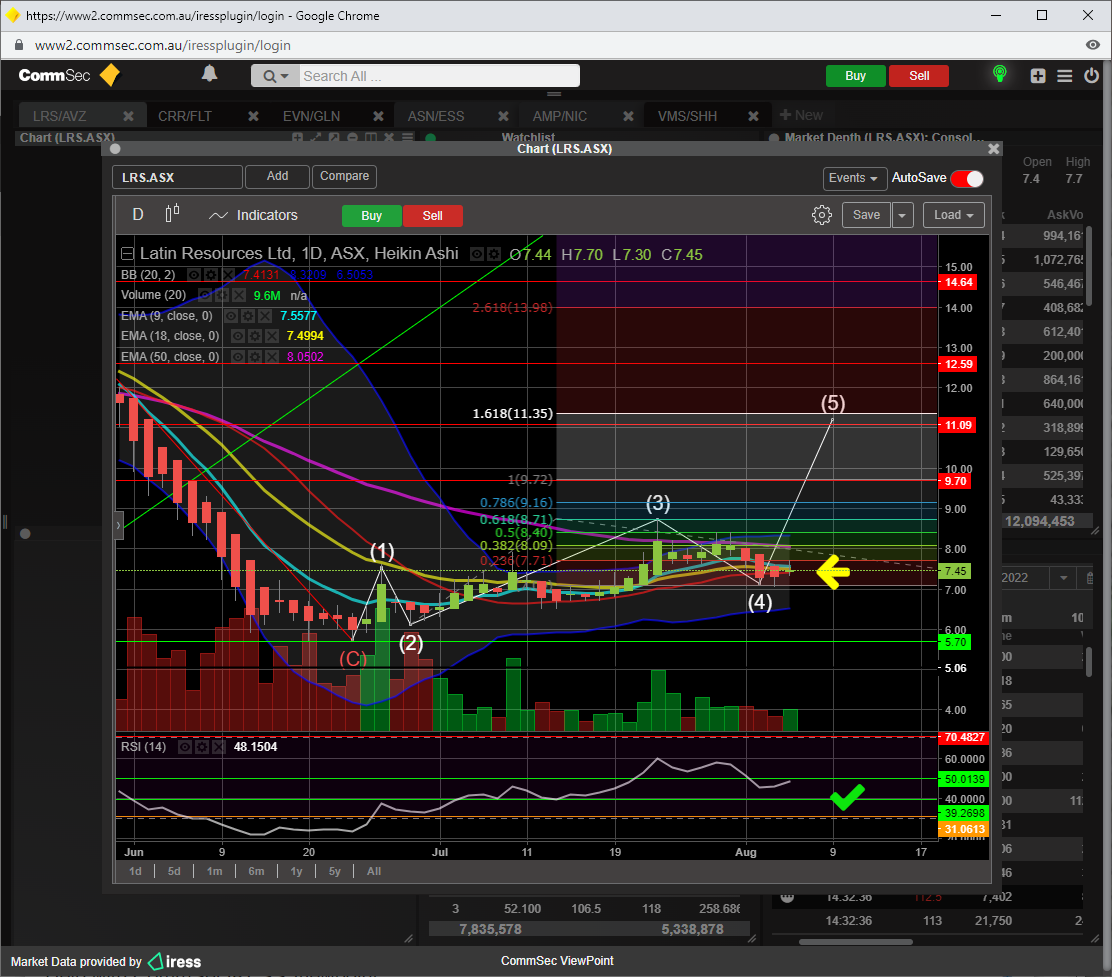
Task: Switch to the EVN/GLN tab
Action: [x=311, y=116]
